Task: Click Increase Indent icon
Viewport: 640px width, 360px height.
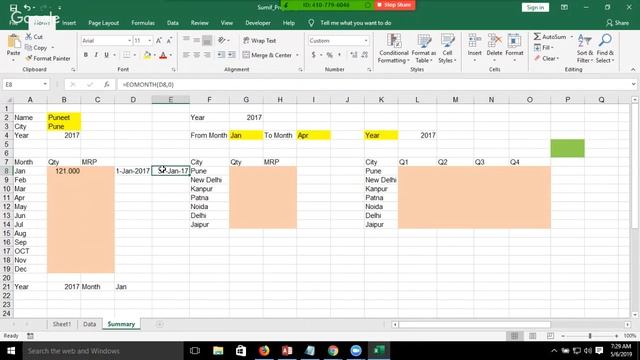Action: (231, 55)
